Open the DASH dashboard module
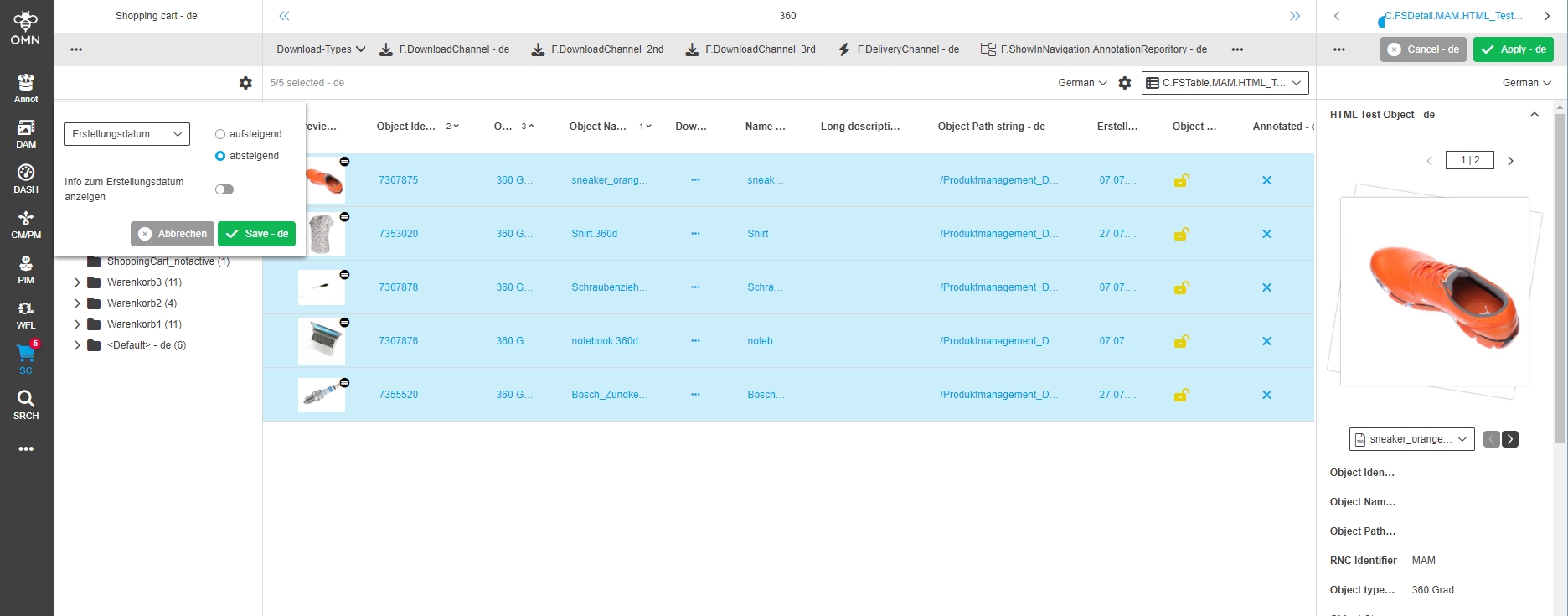Screen dimensions: 1568x616 click(x=26, y=179)
